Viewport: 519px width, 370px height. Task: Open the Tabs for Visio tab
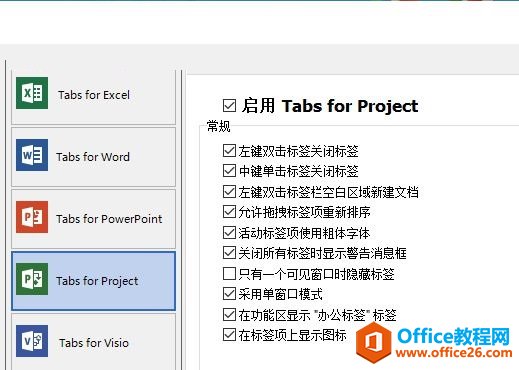coord(94,342)
